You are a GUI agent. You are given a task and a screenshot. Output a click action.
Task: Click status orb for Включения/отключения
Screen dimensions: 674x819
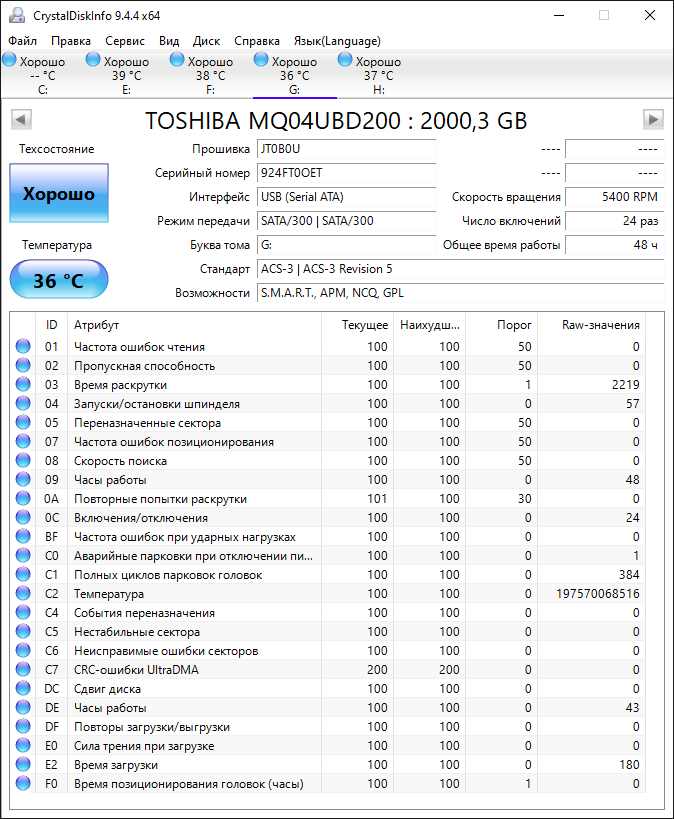23,517
